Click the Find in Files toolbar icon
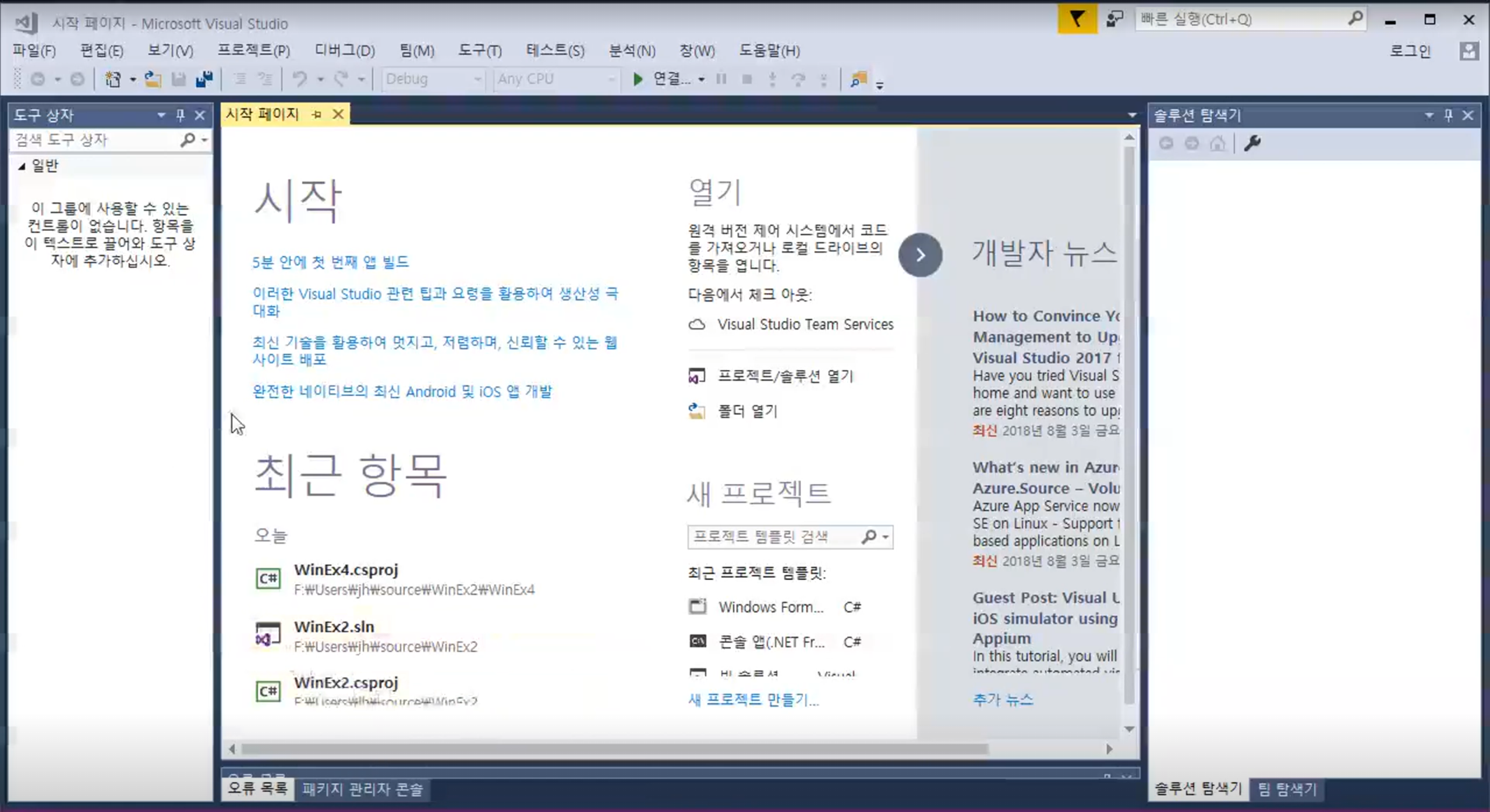 tap(859, 79)
